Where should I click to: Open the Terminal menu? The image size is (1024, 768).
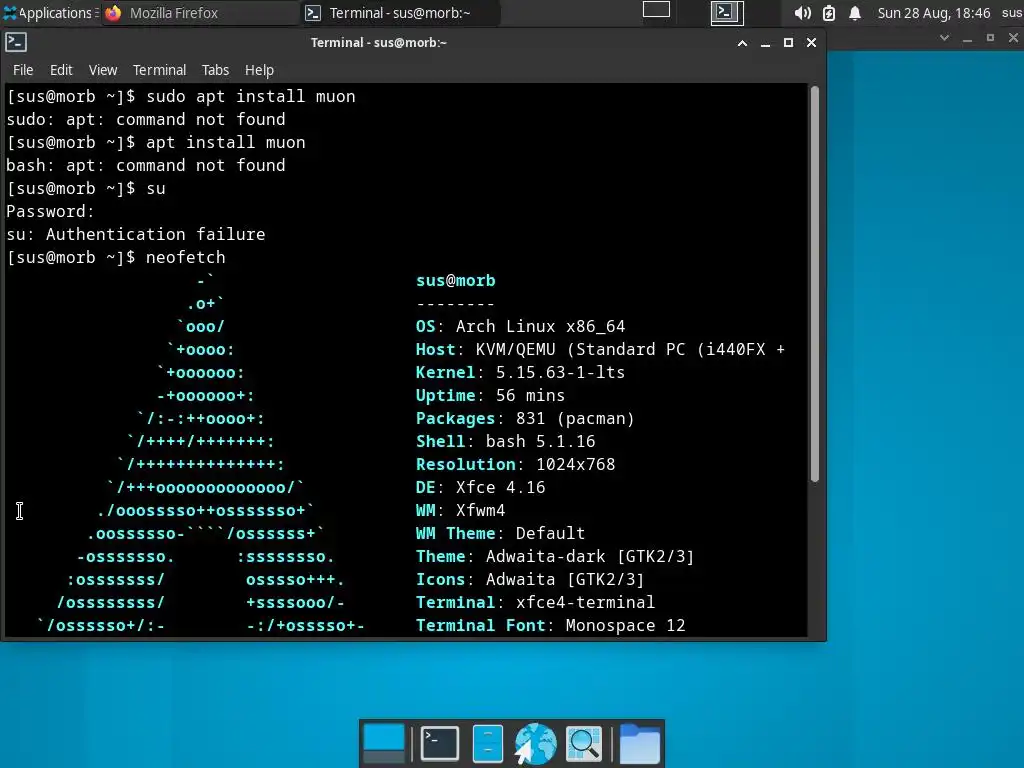point(159,70)
